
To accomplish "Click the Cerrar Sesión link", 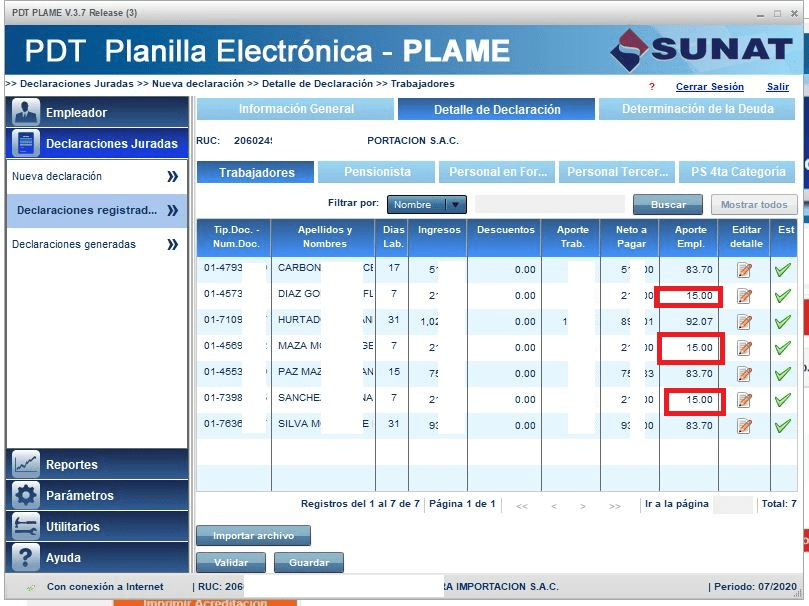I will (x=709, y=87).
